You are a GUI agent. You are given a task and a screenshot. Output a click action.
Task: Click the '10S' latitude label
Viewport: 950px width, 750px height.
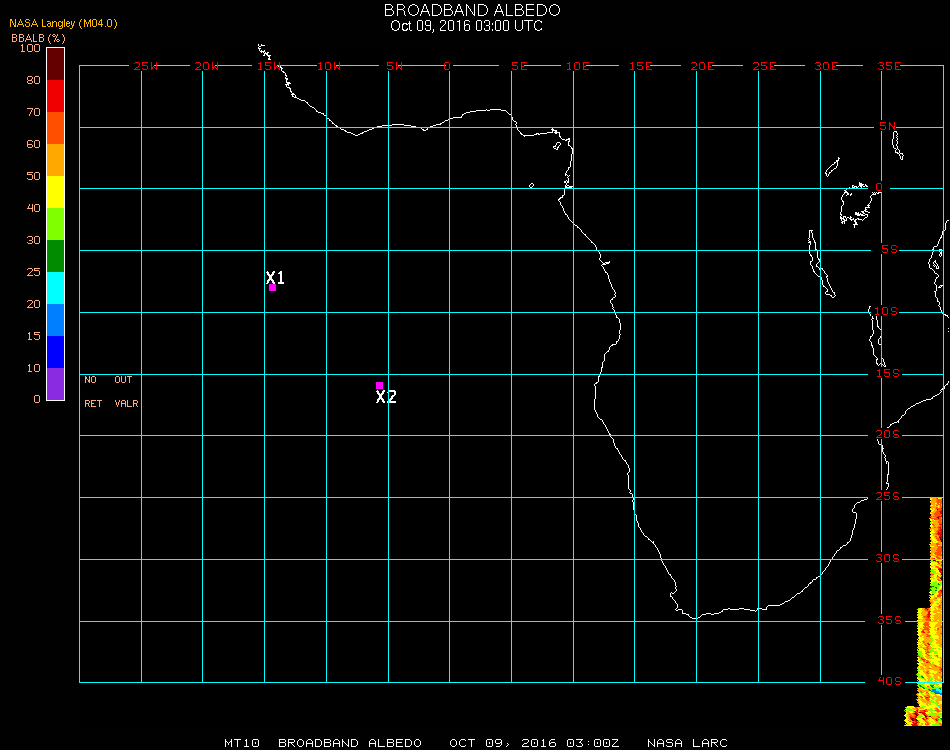886,311
